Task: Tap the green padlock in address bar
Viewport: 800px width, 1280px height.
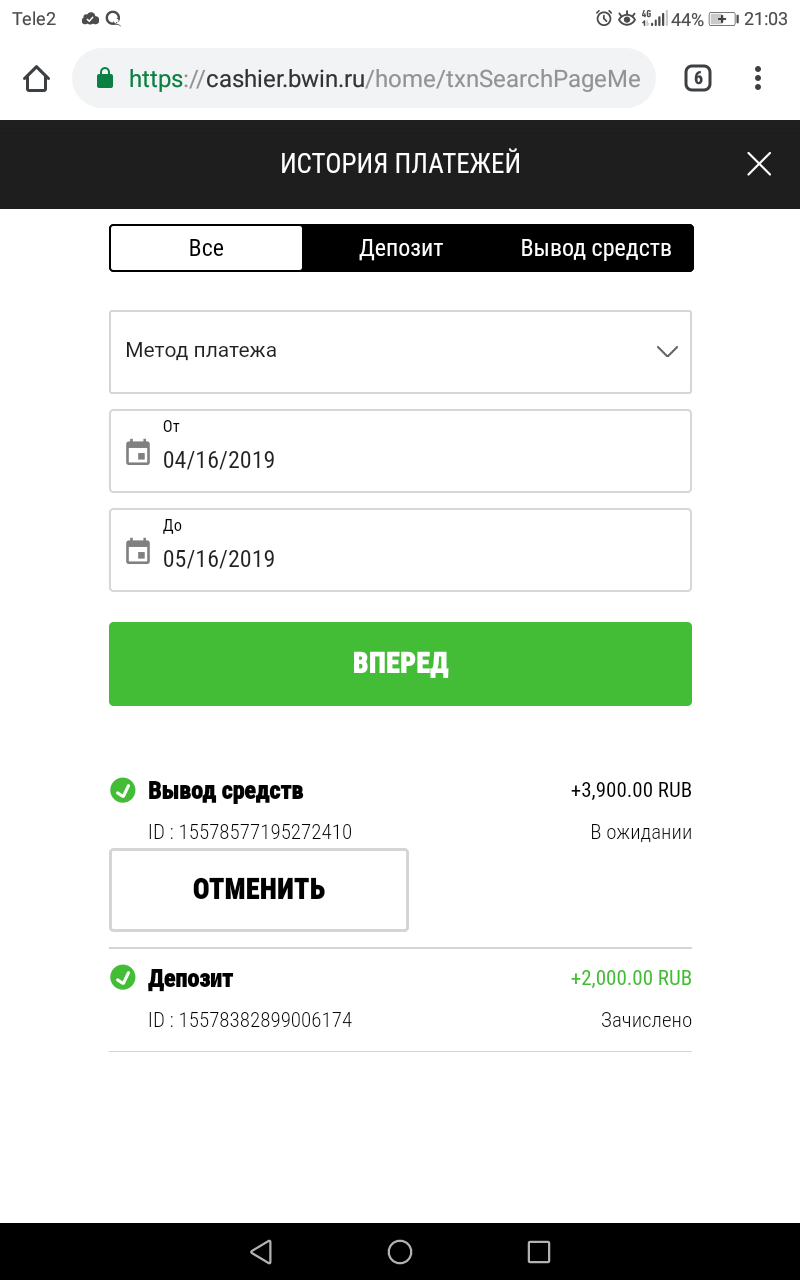Action: click(x=105, y=78)
